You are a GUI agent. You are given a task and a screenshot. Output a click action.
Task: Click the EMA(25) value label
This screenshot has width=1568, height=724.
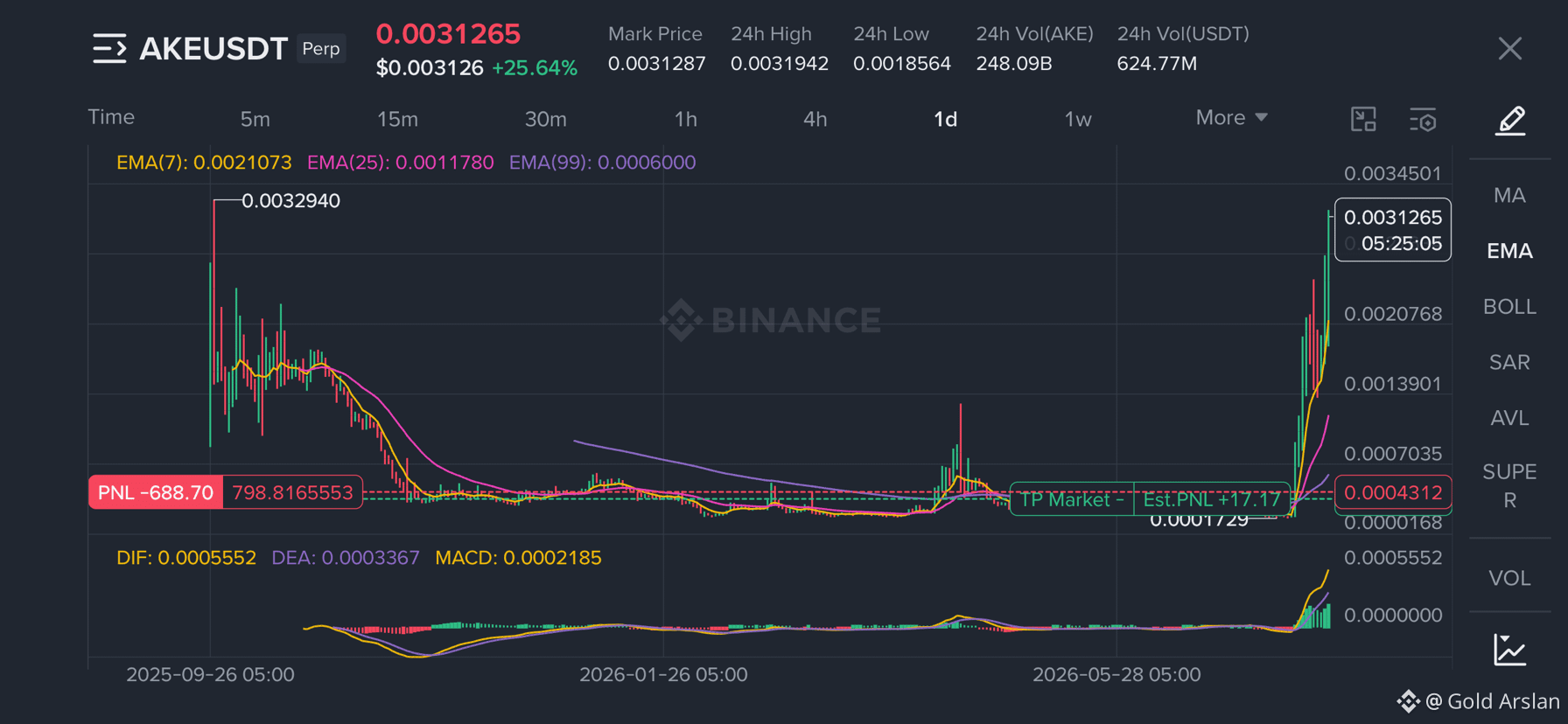pyautogui.click(x=400, y=163)
